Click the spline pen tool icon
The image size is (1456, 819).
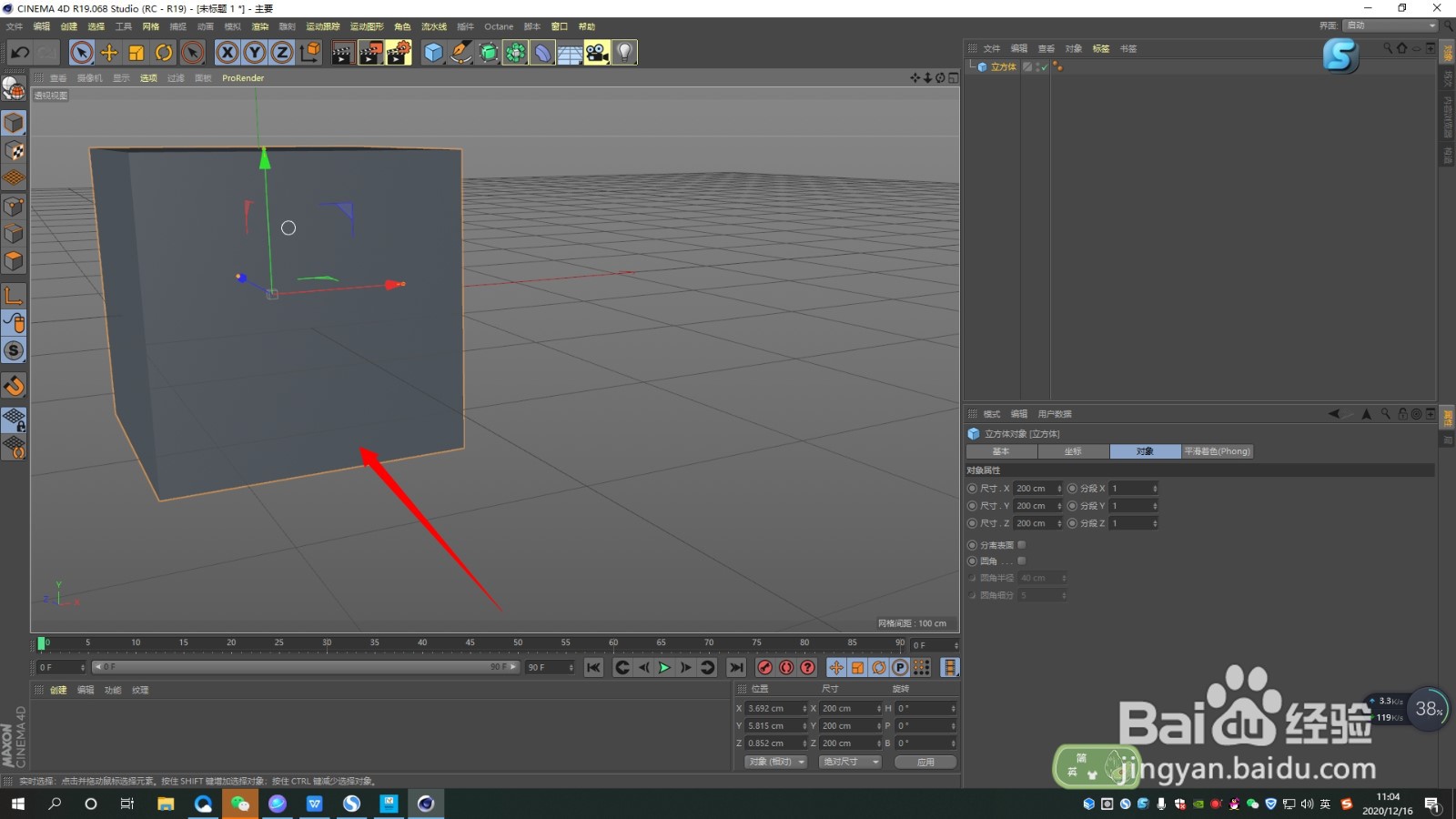pyautogui.click(x=461, y=53)
